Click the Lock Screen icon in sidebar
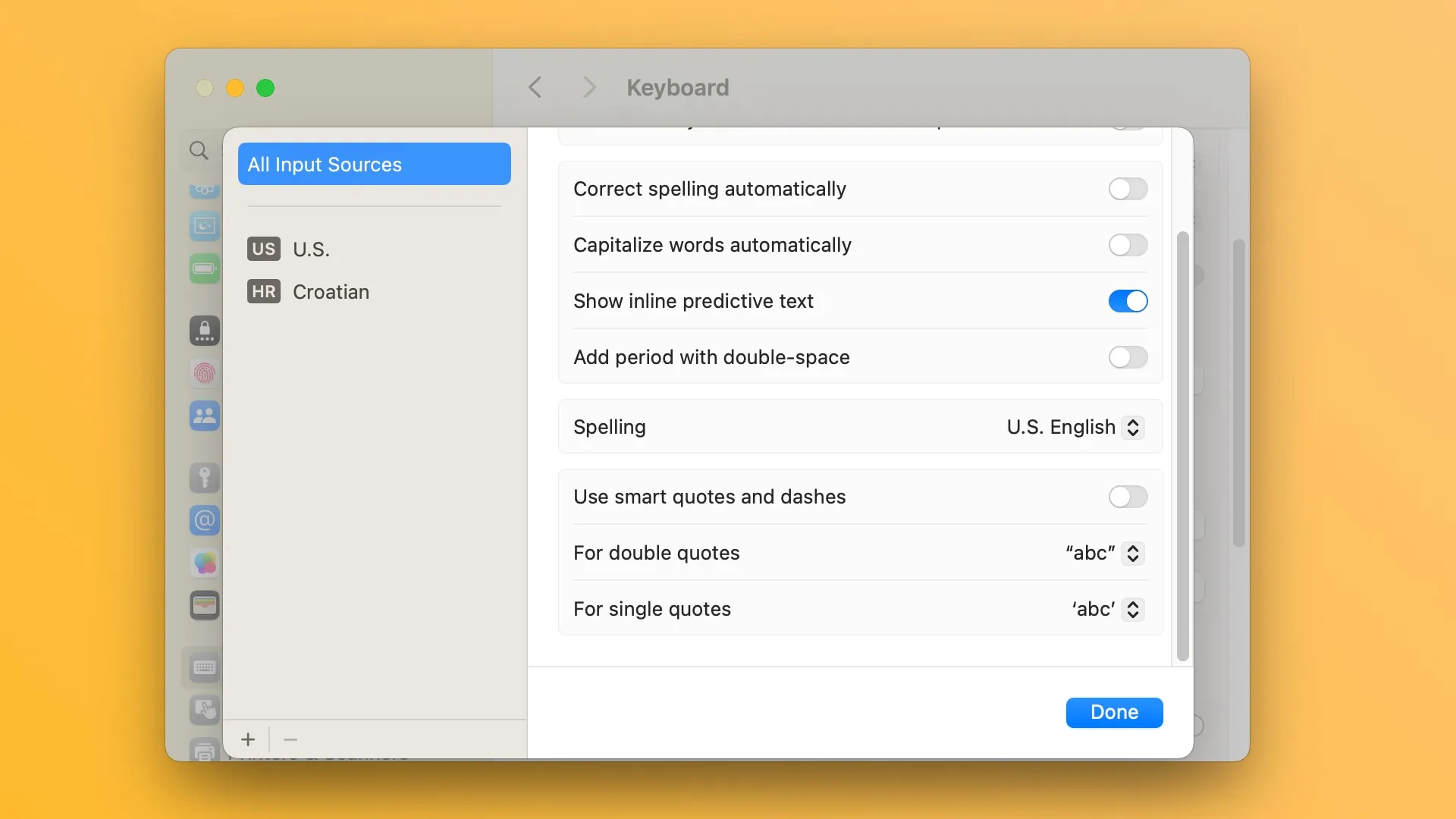The image size is (1456, 819). coord(205,330)
